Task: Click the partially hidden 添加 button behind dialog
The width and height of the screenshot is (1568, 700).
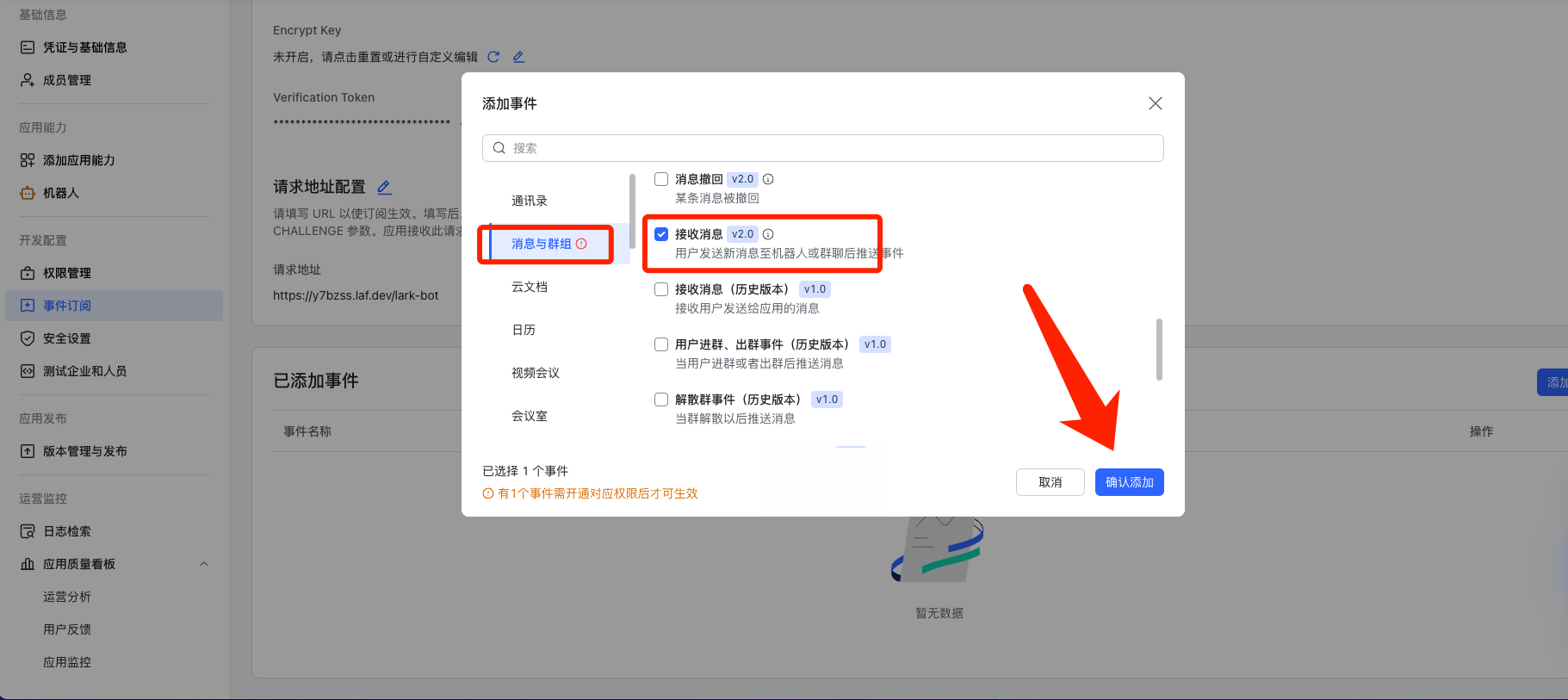Action: click(x=1553, y=382)
